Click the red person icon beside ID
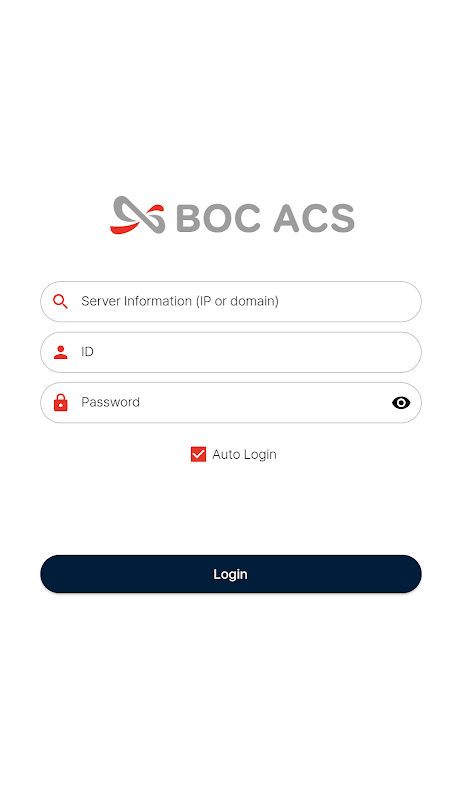This screenshot has height=800, width=462. (x=61, y=352)
